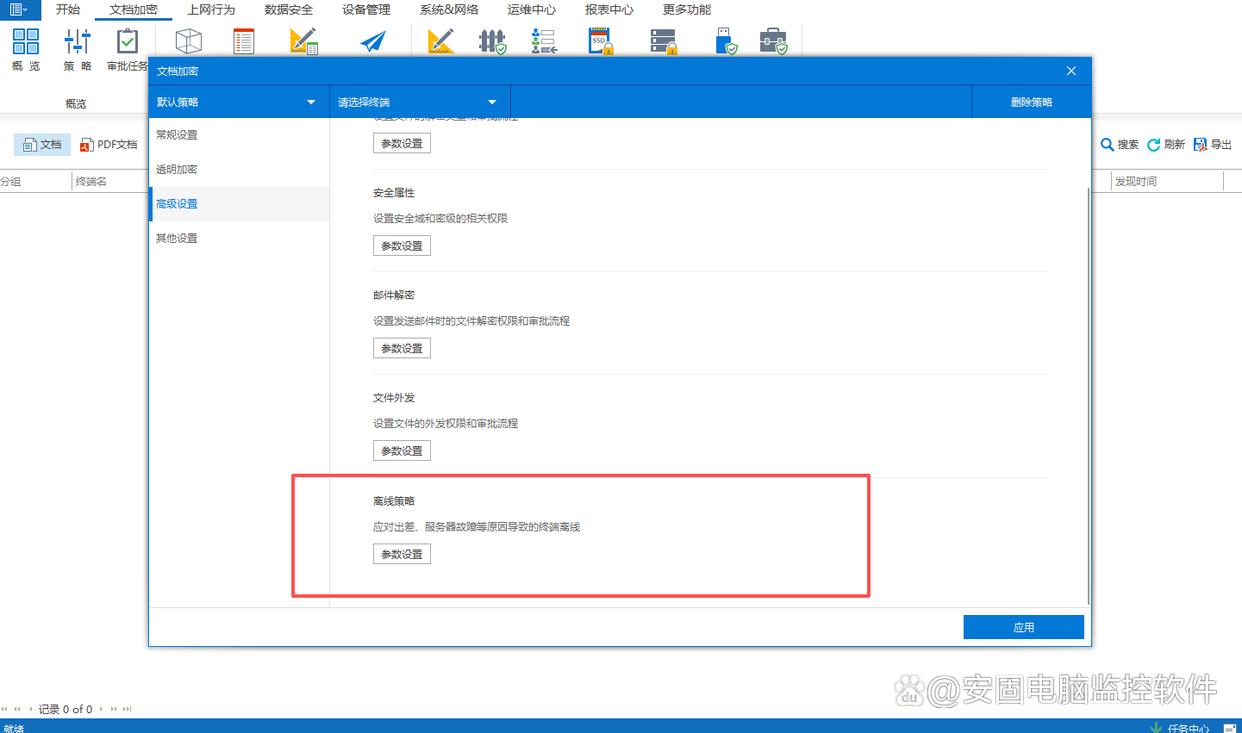Click the pencil-ruler with table ribbon icon
This screenshot has width=1242, height=733.
click(x=303, y=41)
